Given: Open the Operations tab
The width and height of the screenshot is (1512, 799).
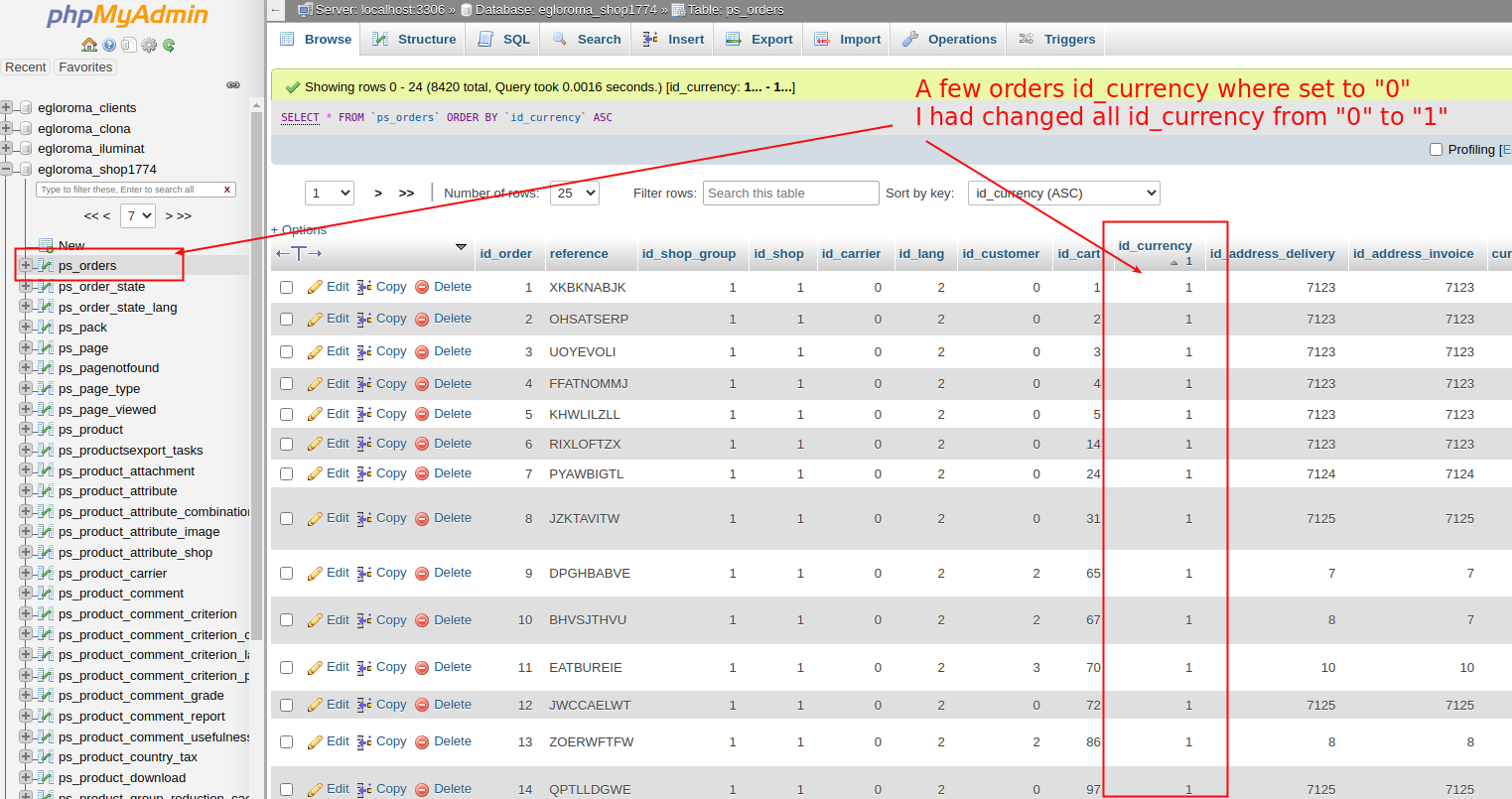Looking at the screenshot, I should [949, 39].
